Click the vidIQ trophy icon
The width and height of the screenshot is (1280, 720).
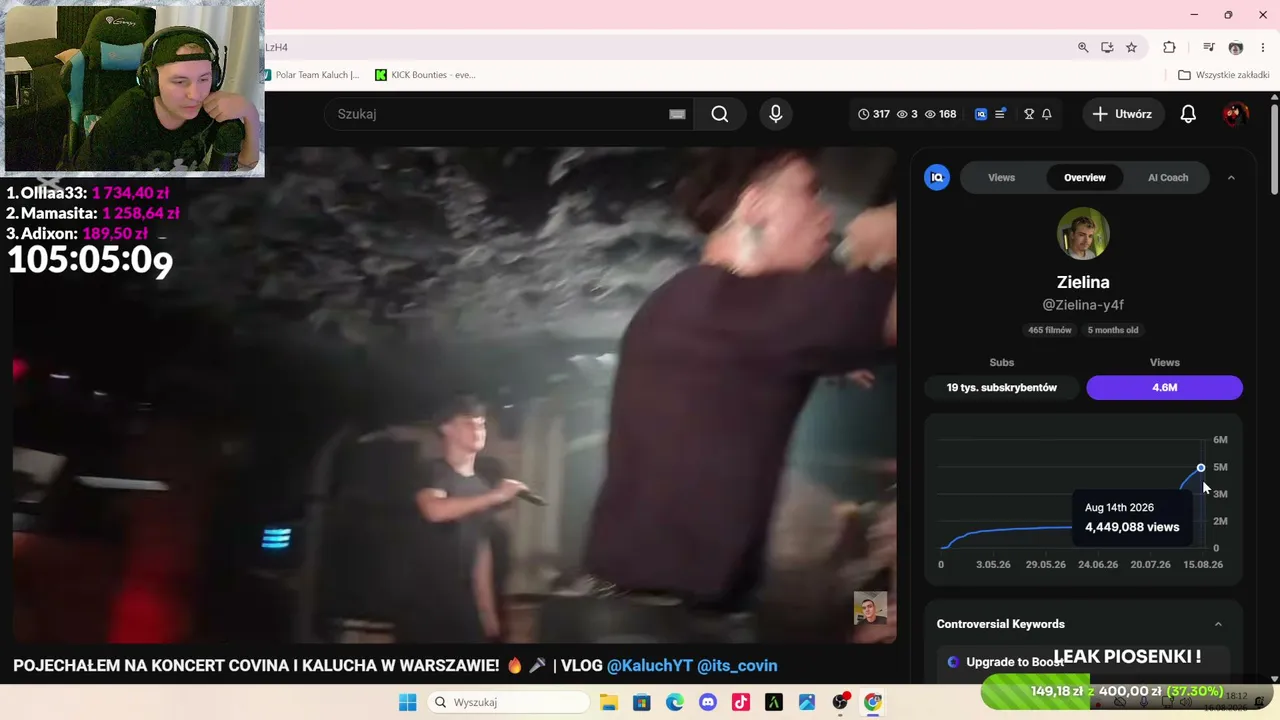1029,114
